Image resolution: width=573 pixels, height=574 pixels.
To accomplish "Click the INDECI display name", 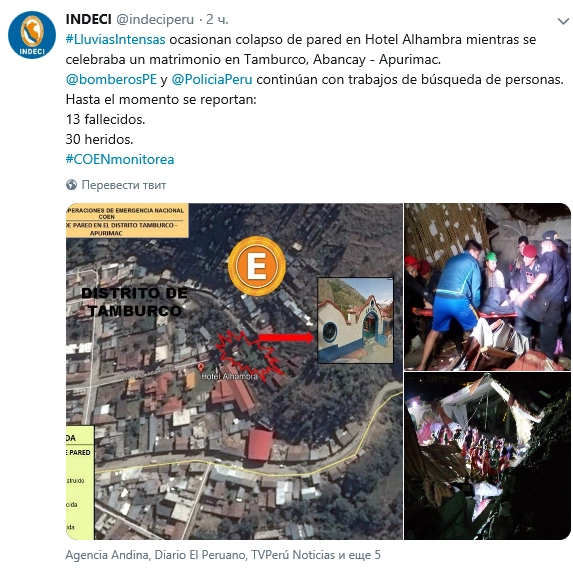I will coord(88,19).
